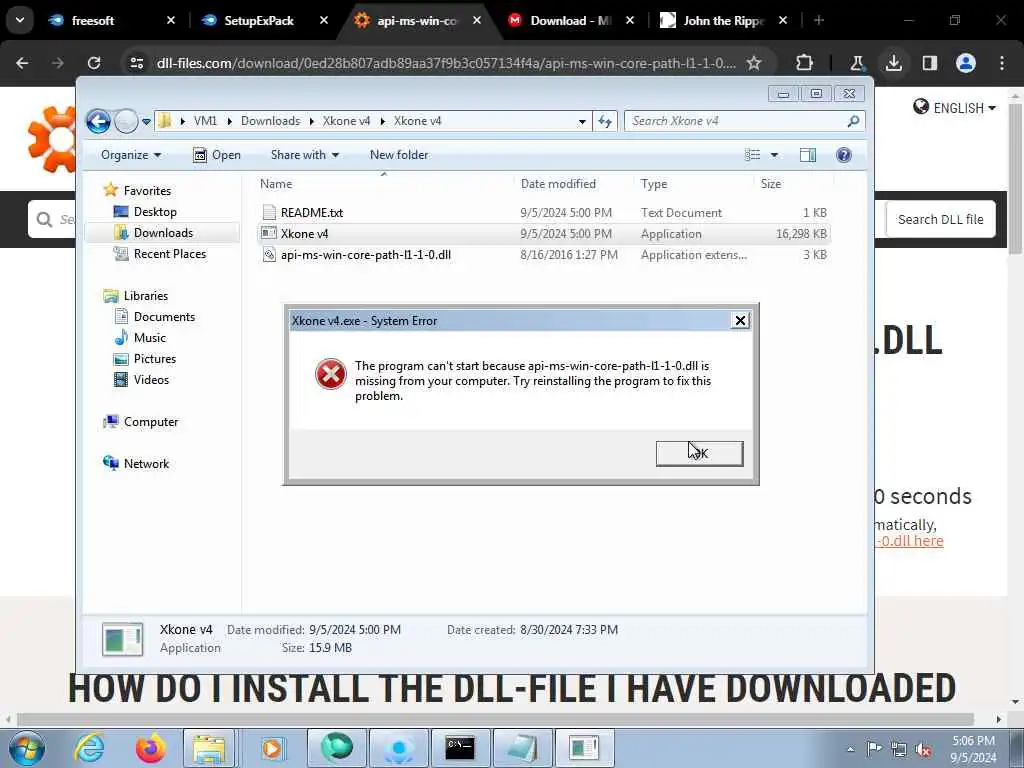Open the Share with menu
The width and height of the screenshot is (1024, 768).
point(305,155)
